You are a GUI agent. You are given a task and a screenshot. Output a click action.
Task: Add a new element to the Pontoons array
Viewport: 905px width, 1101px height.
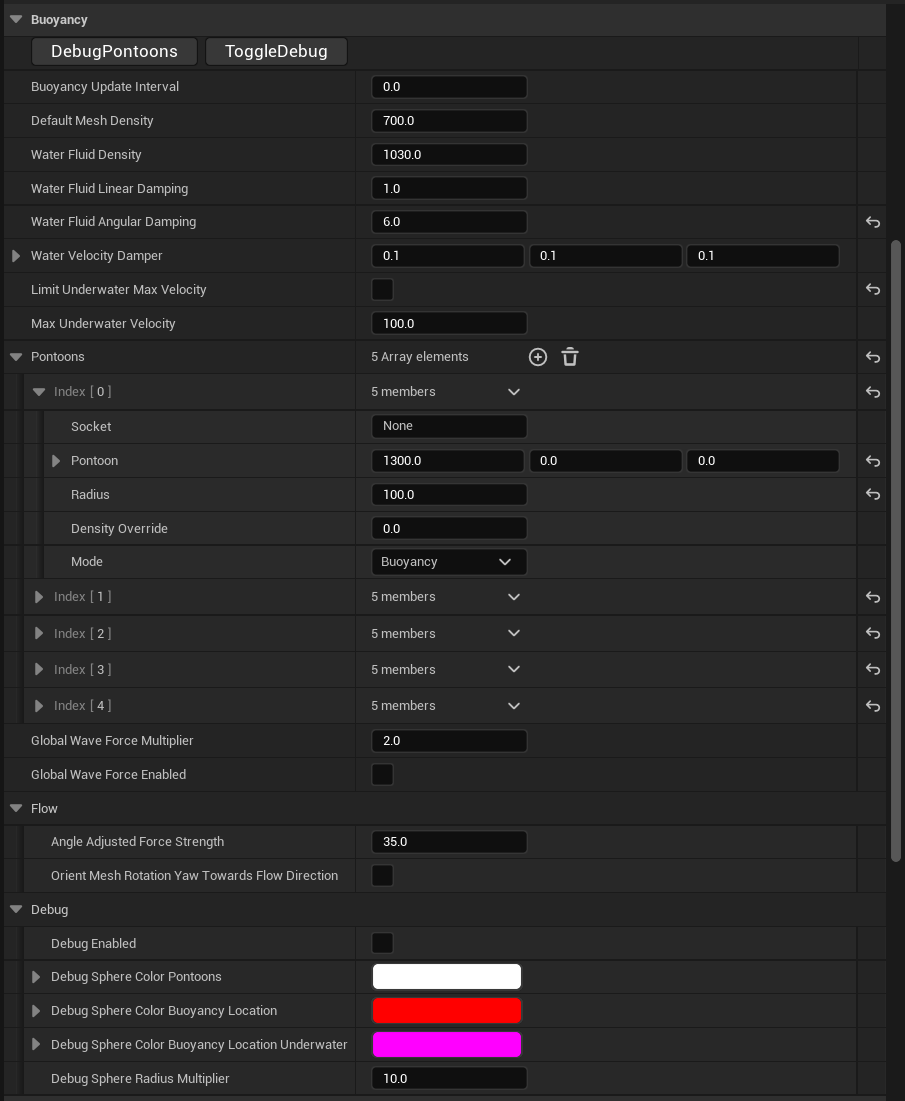coord(537,356)
